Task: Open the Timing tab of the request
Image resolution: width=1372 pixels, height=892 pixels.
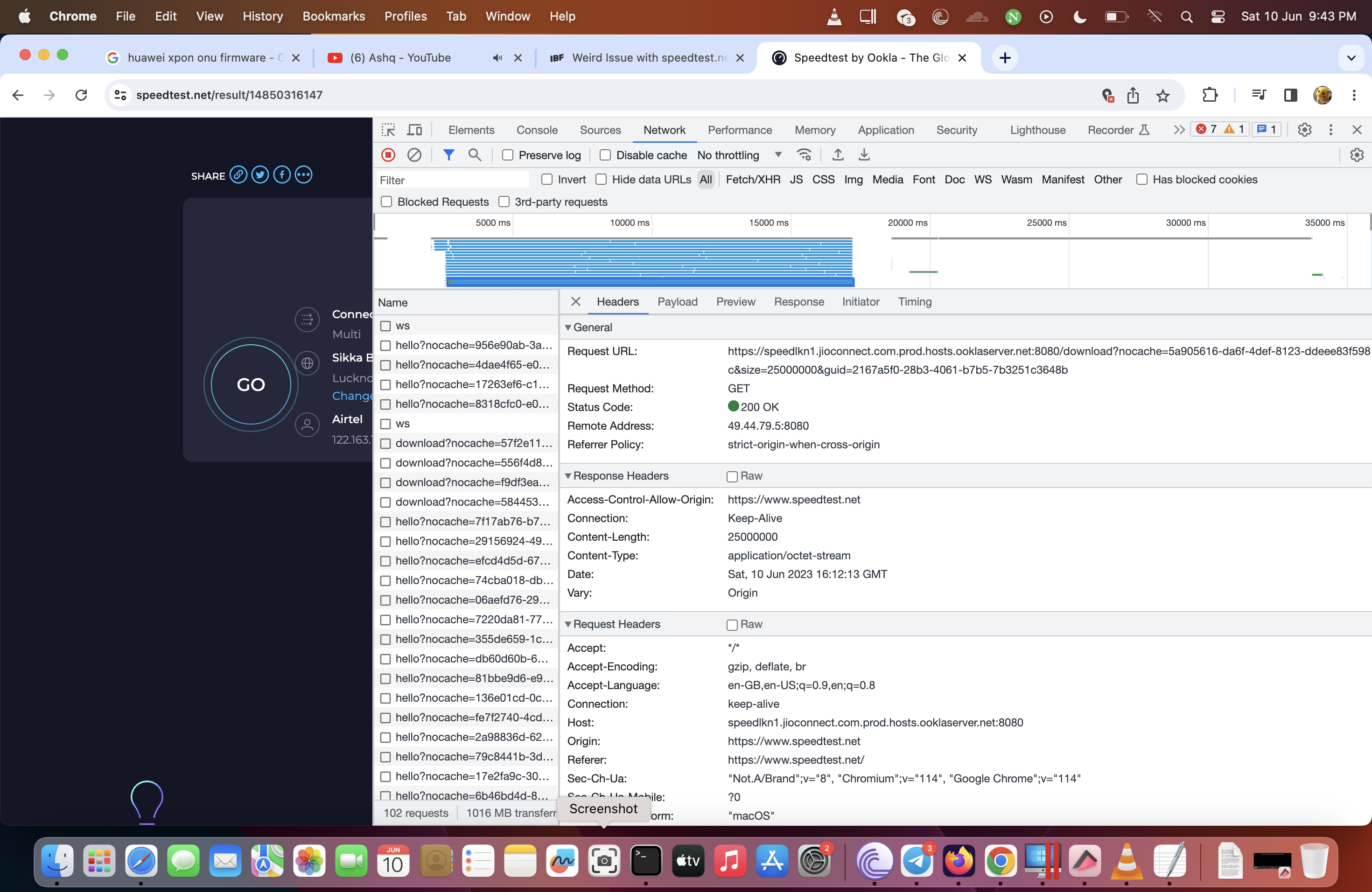Action: click(x=914, y=301)
